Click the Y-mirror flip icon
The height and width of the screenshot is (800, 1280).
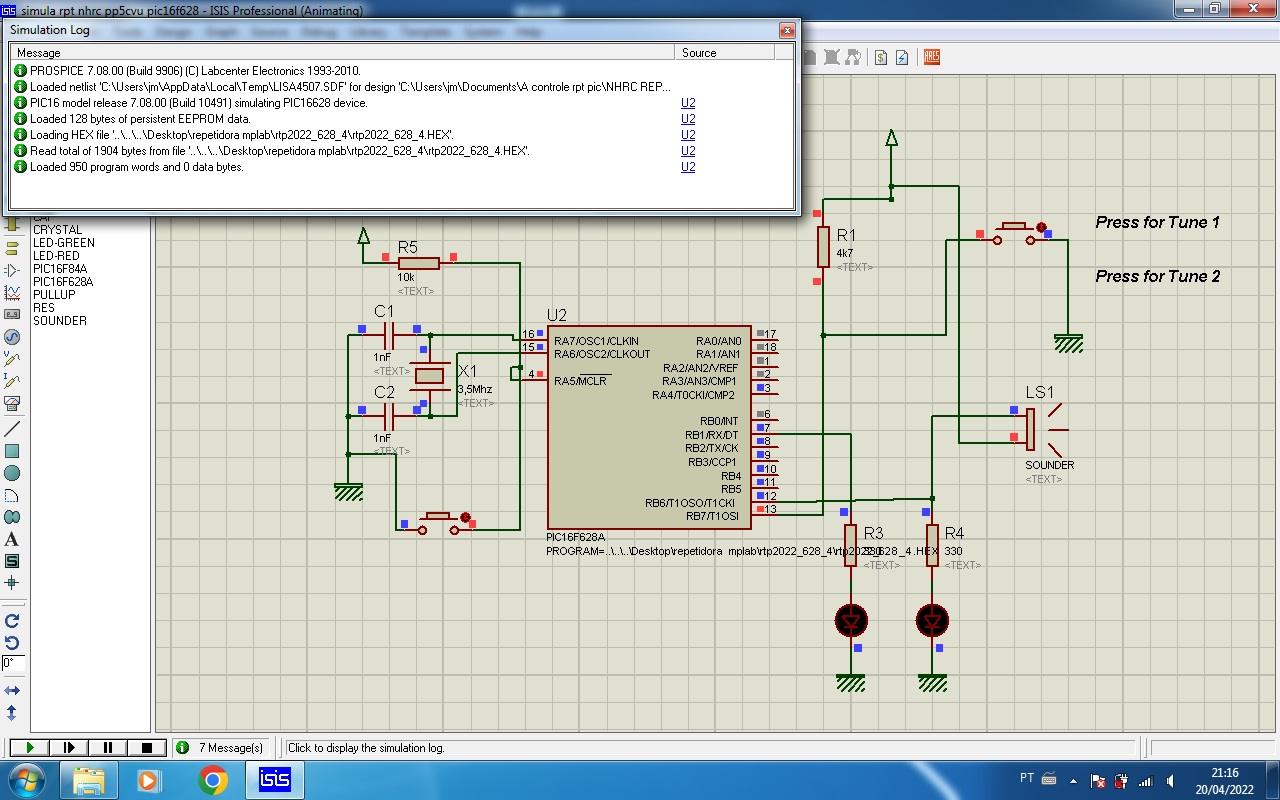pos(12,713)
